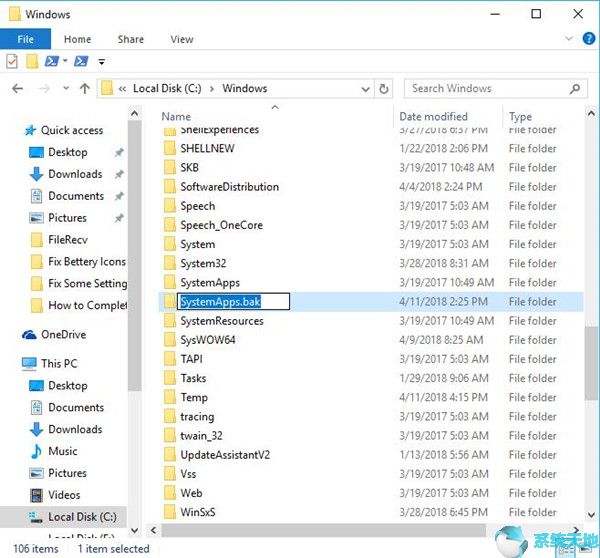Click the New Folder icon in quick access toolbar
Image resolution: width=600 pixels, height=558 pixels.
coord(32,61)
